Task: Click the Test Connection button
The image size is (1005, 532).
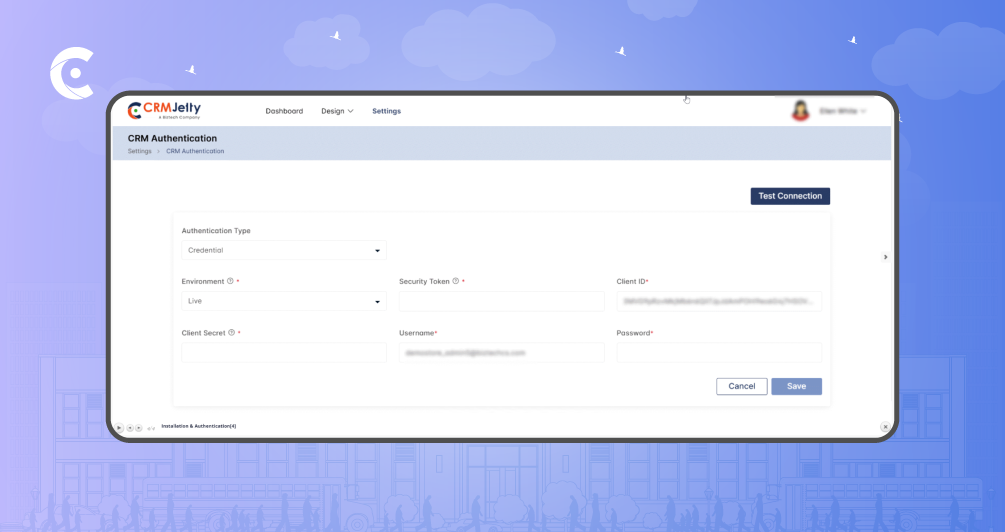Action: [x=790, y=196]
